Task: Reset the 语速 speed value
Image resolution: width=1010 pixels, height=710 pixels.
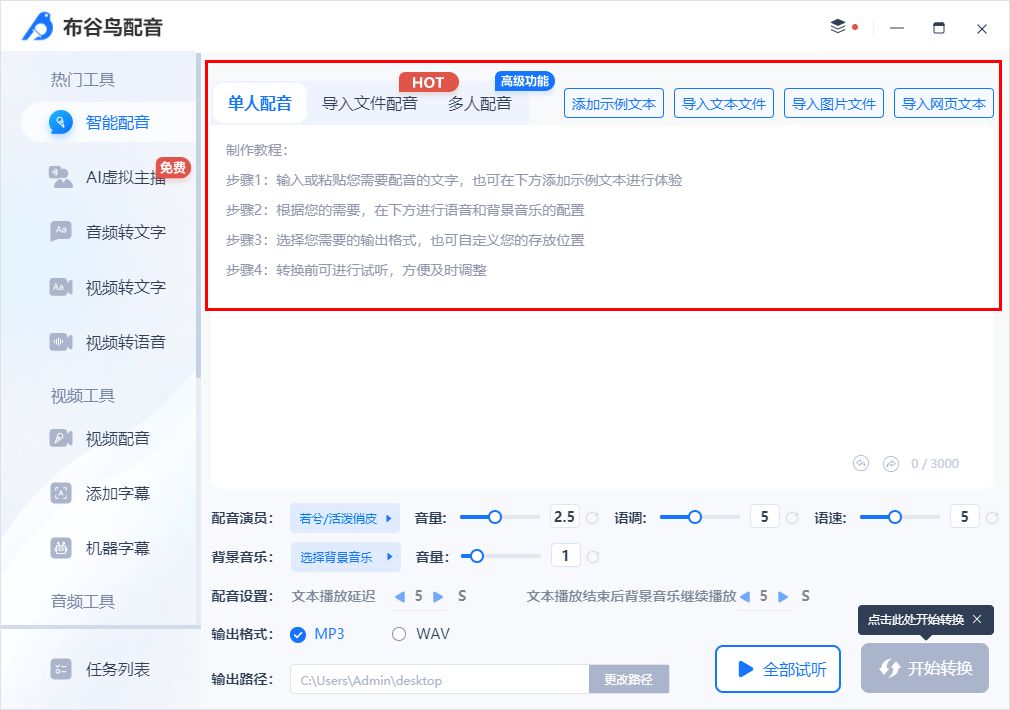Action: (x=992, y=518)
